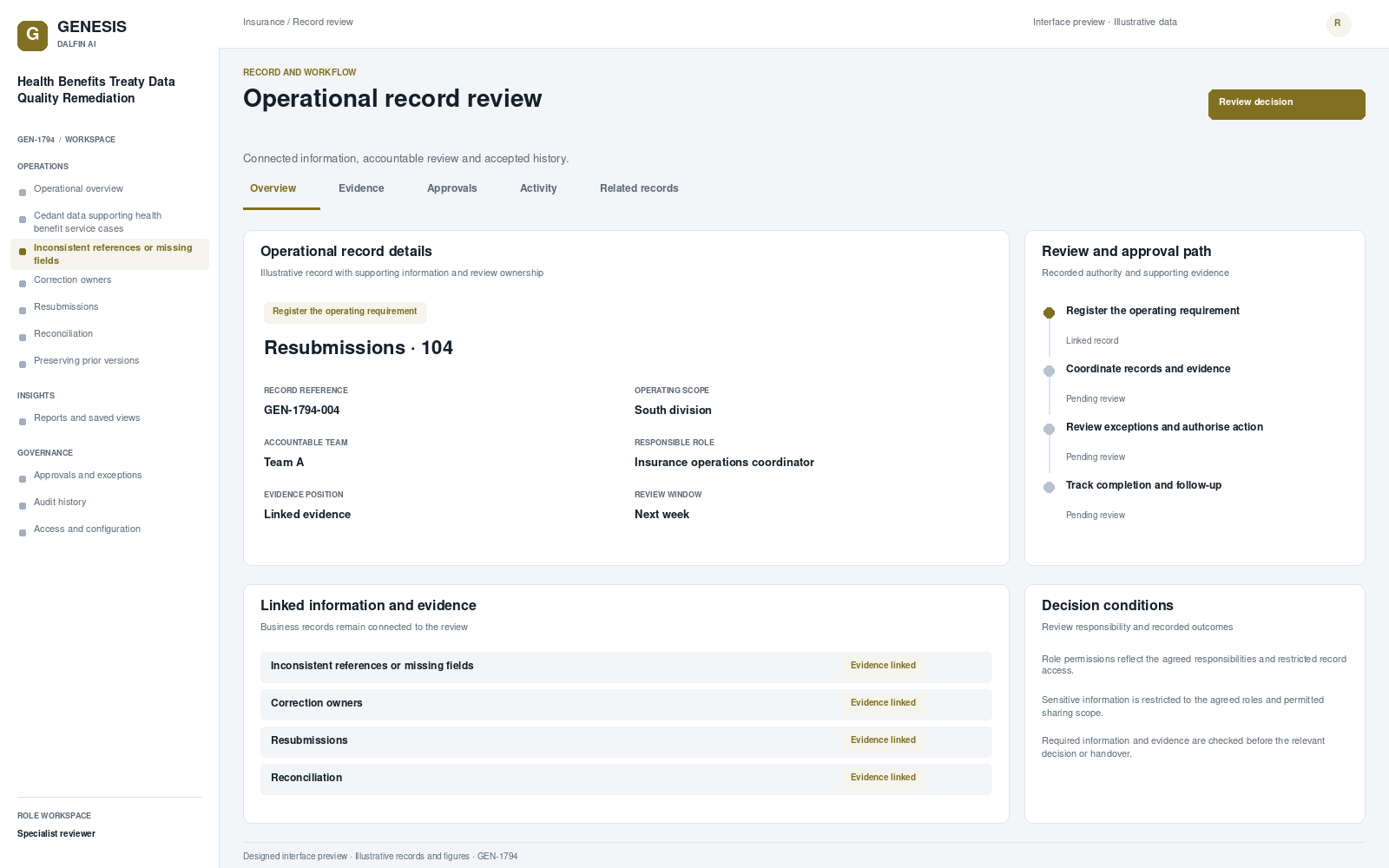Click the Team A accountable team value
The image size is (1389, 868).
point(284,463)
